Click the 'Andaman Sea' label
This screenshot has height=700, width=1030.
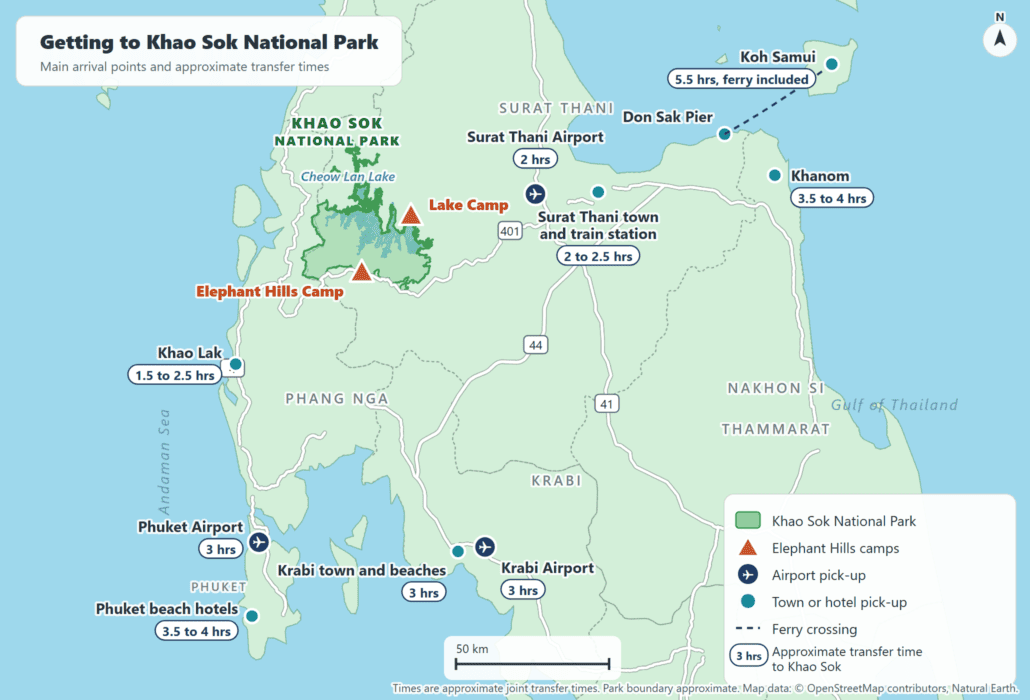tap(164, 462)
